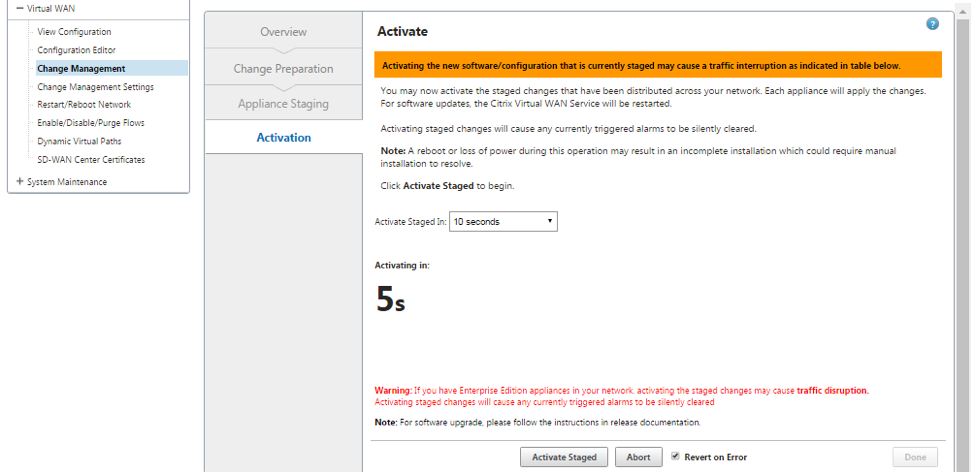This screenshot has width=974, height=472.
Task: Open SD-WAN Center Certificates page
Action: point(91,160)
